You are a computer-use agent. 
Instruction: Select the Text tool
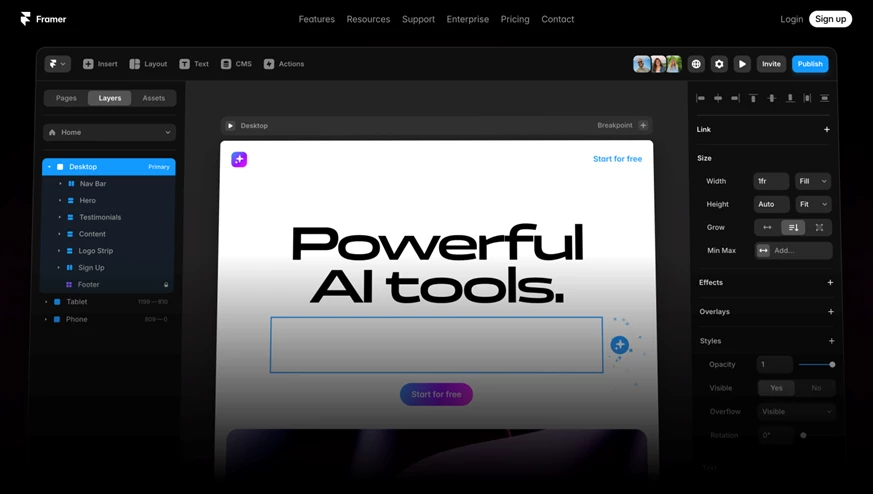(194, 64)
